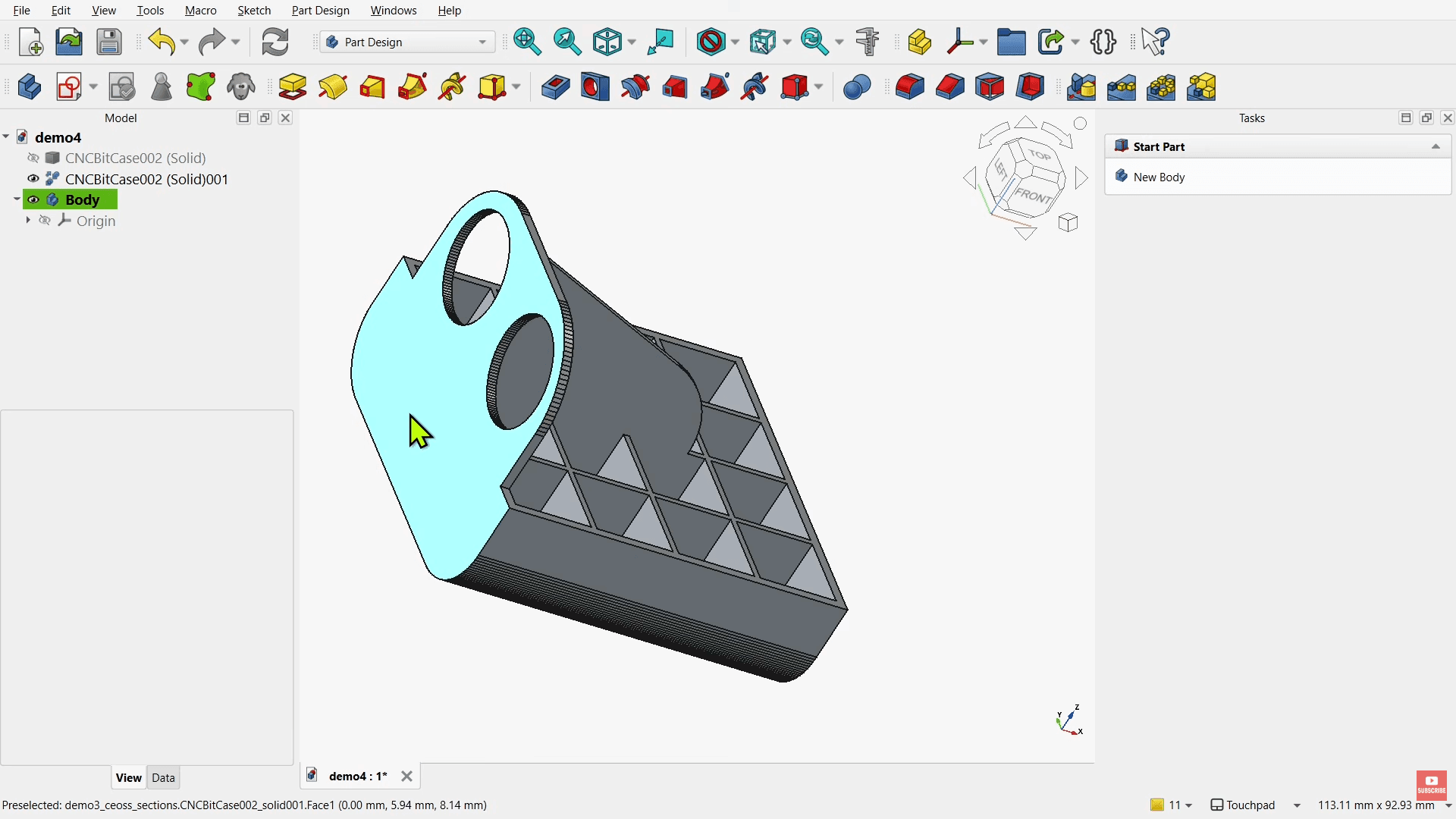
Task: Open the create sketch dropdown arrow
Action: tap(93, 86)
